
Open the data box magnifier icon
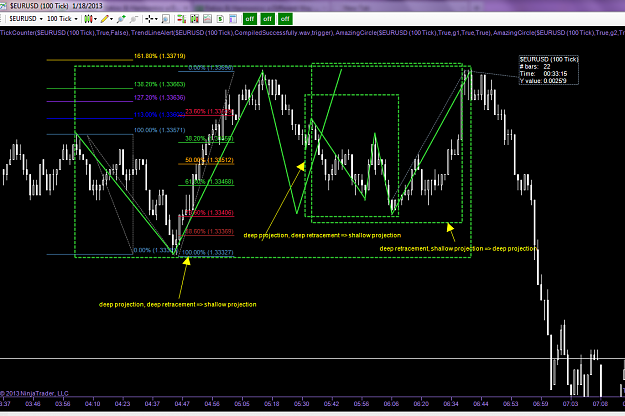[x=166, y=19]
